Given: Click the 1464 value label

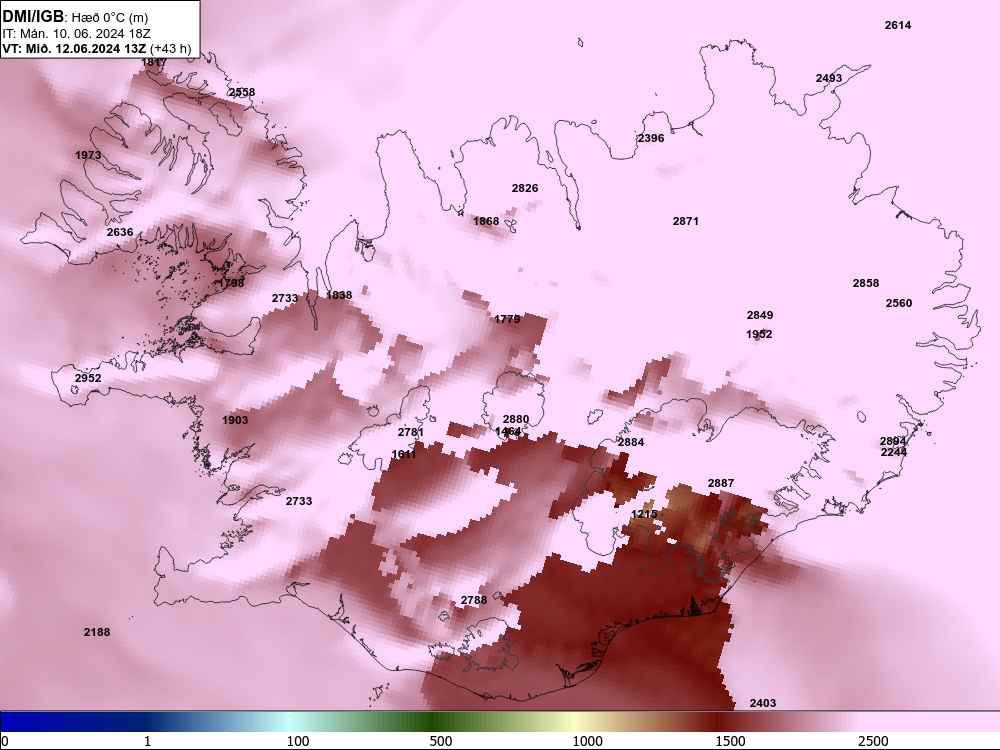Looking at the screenshot, I should click(x=508, y=432).
